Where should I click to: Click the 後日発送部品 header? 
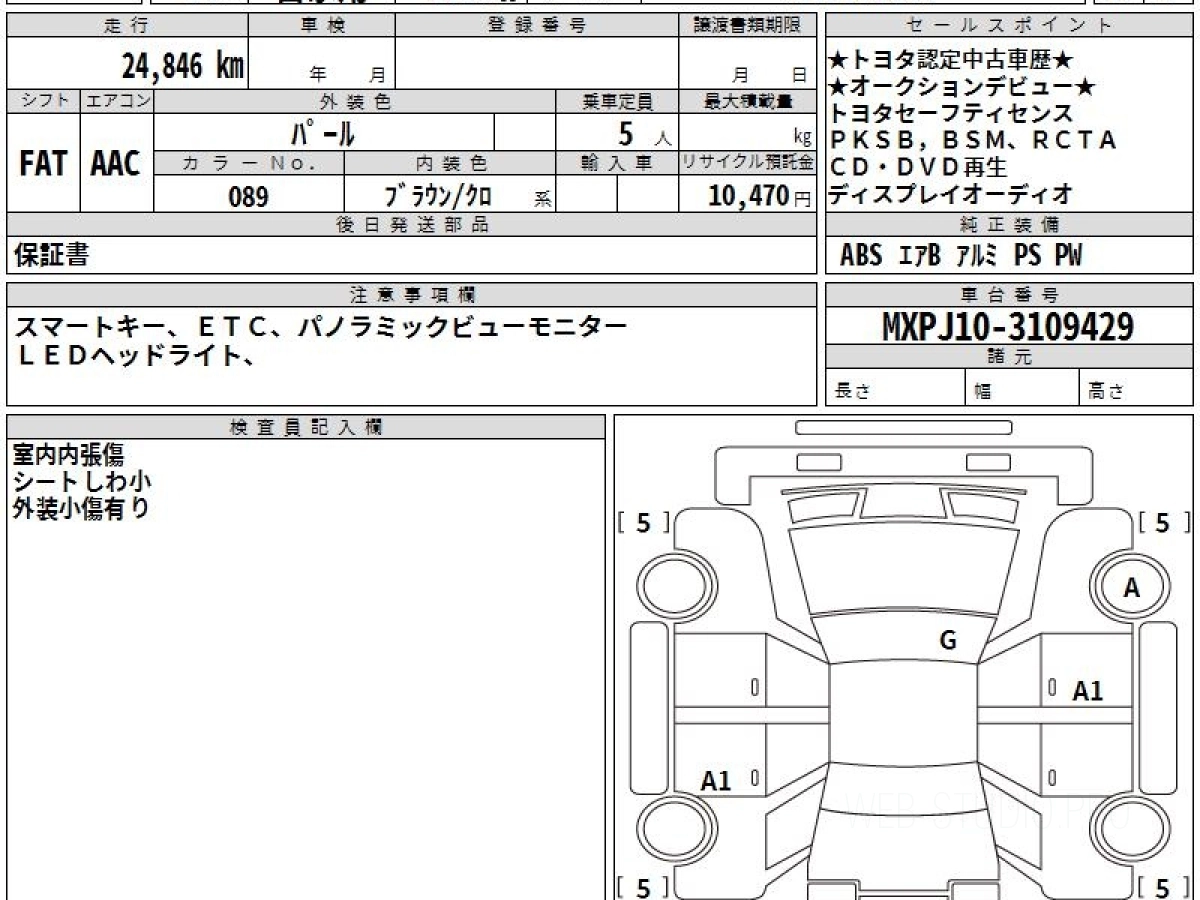click(411, 225)
